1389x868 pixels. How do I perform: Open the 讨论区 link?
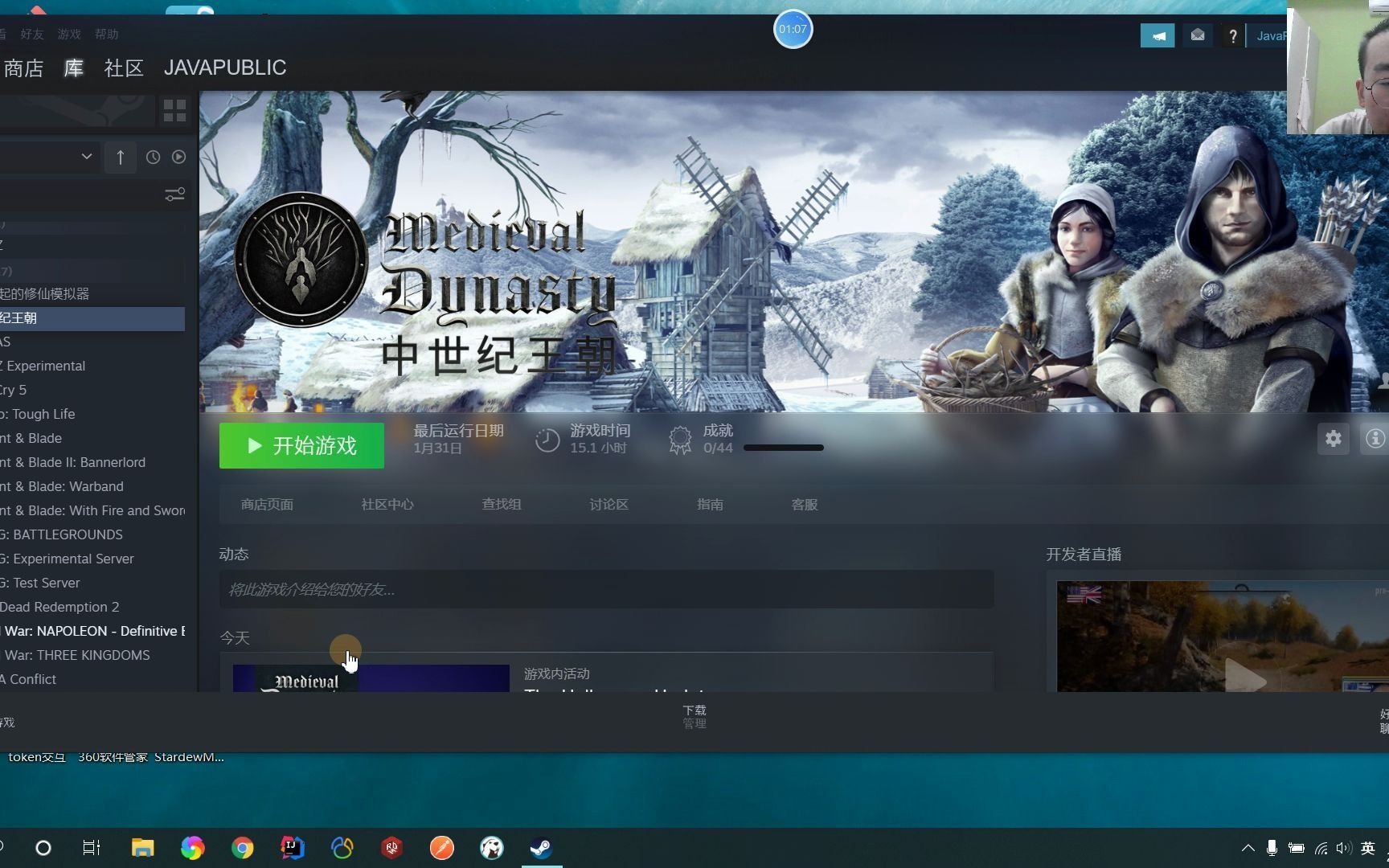(608, 505)
